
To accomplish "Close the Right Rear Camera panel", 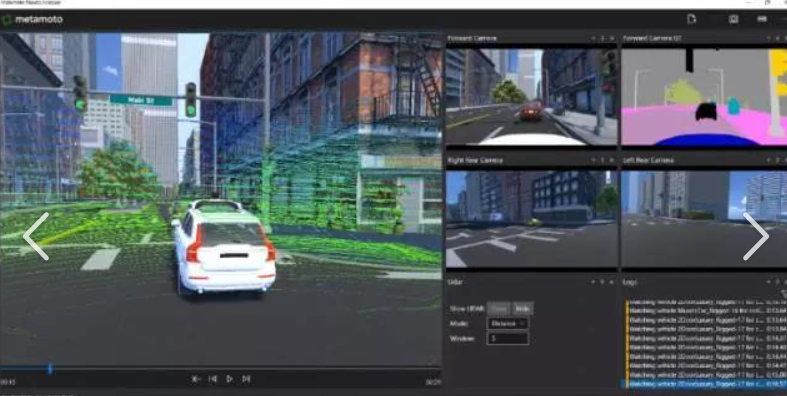I will click(x=612, y=160).
